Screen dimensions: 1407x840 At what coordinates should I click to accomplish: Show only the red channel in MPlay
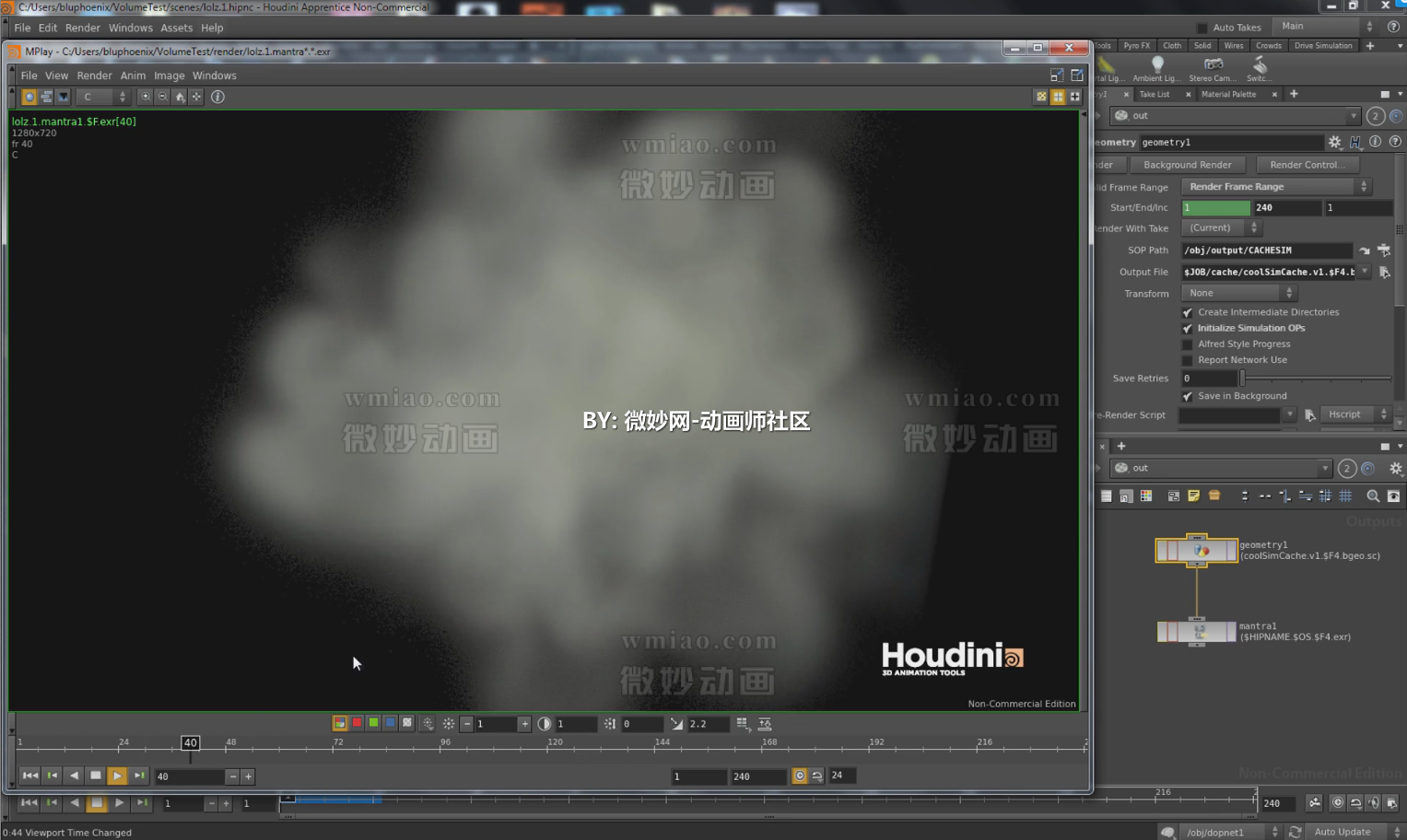tap(357, 724)
